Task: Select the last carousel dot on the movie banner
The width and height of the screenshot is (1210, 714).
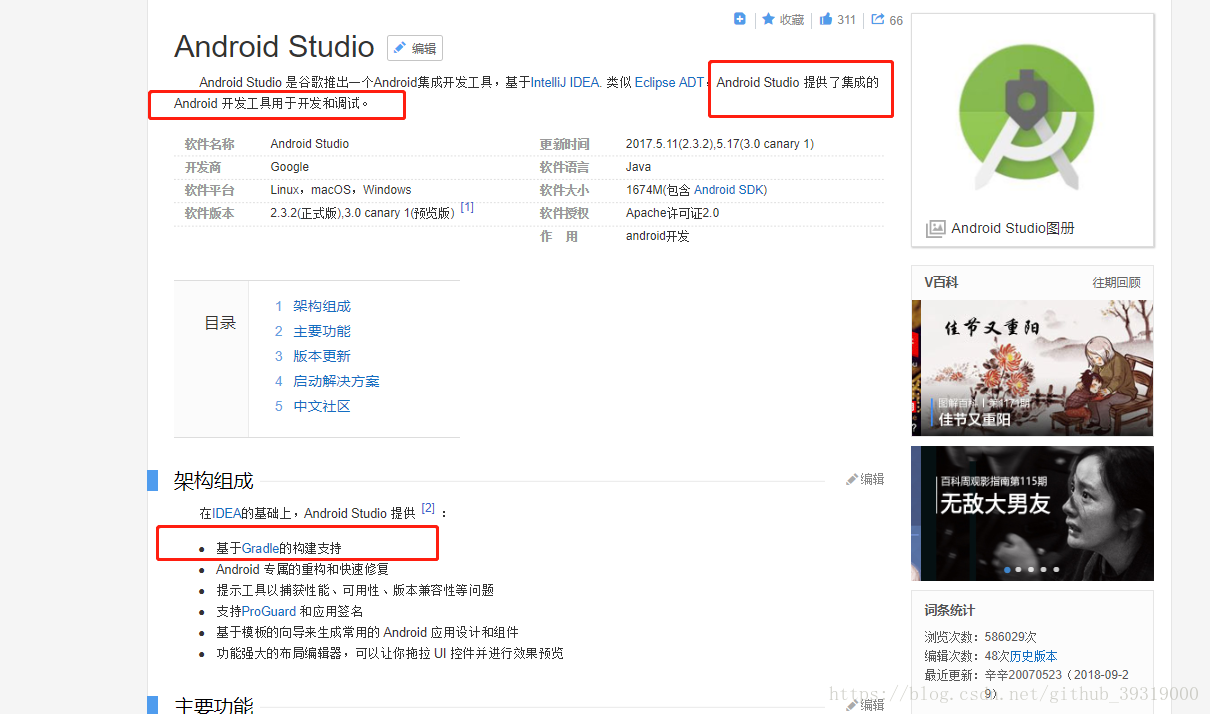Action: pos(1056,569)
